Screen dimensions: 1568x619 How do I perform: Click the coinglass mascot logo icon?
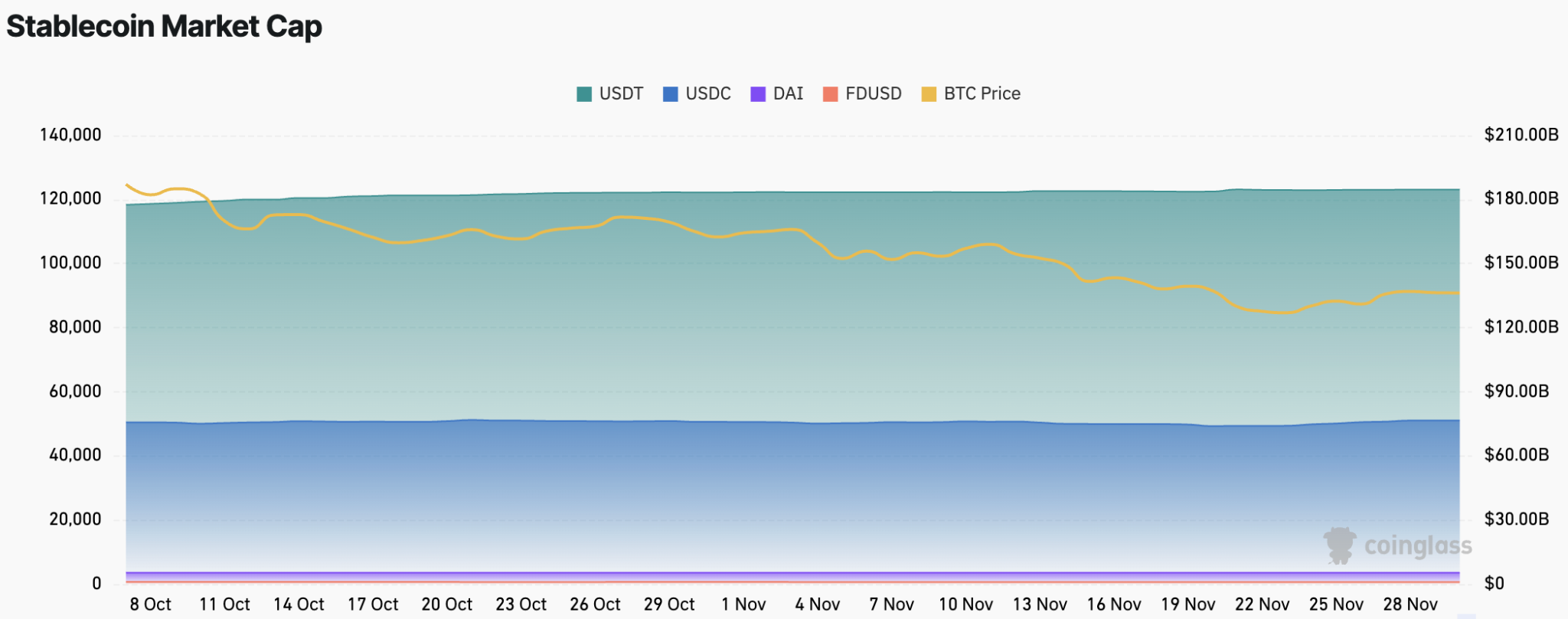pyautogui.click(x=1340, y=545)
